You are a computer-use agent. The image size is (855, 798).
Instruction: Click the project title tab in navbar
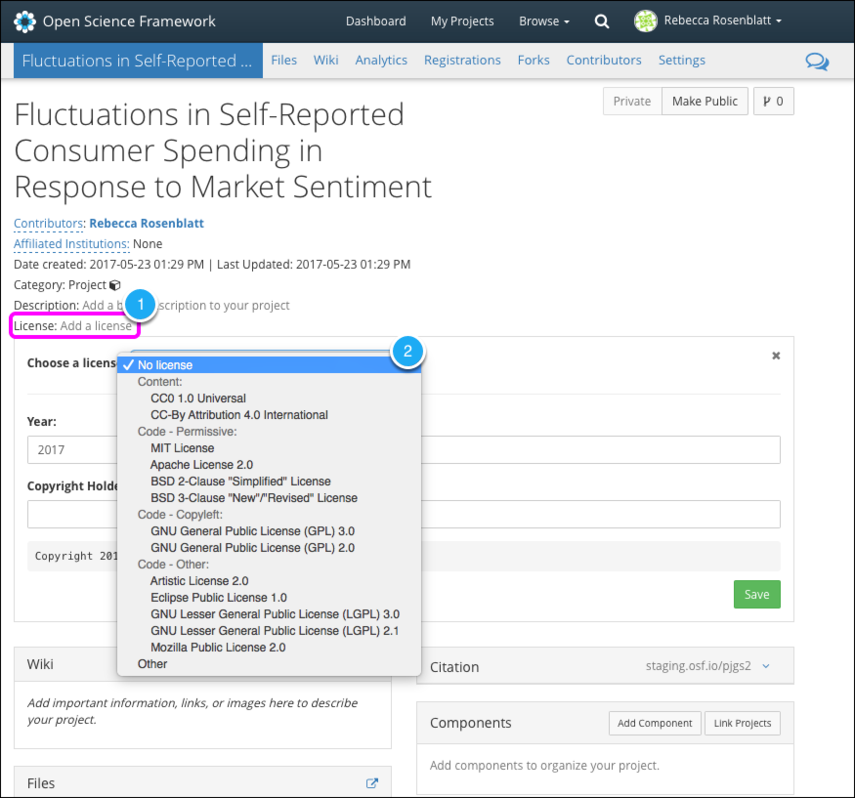[138, 61]
